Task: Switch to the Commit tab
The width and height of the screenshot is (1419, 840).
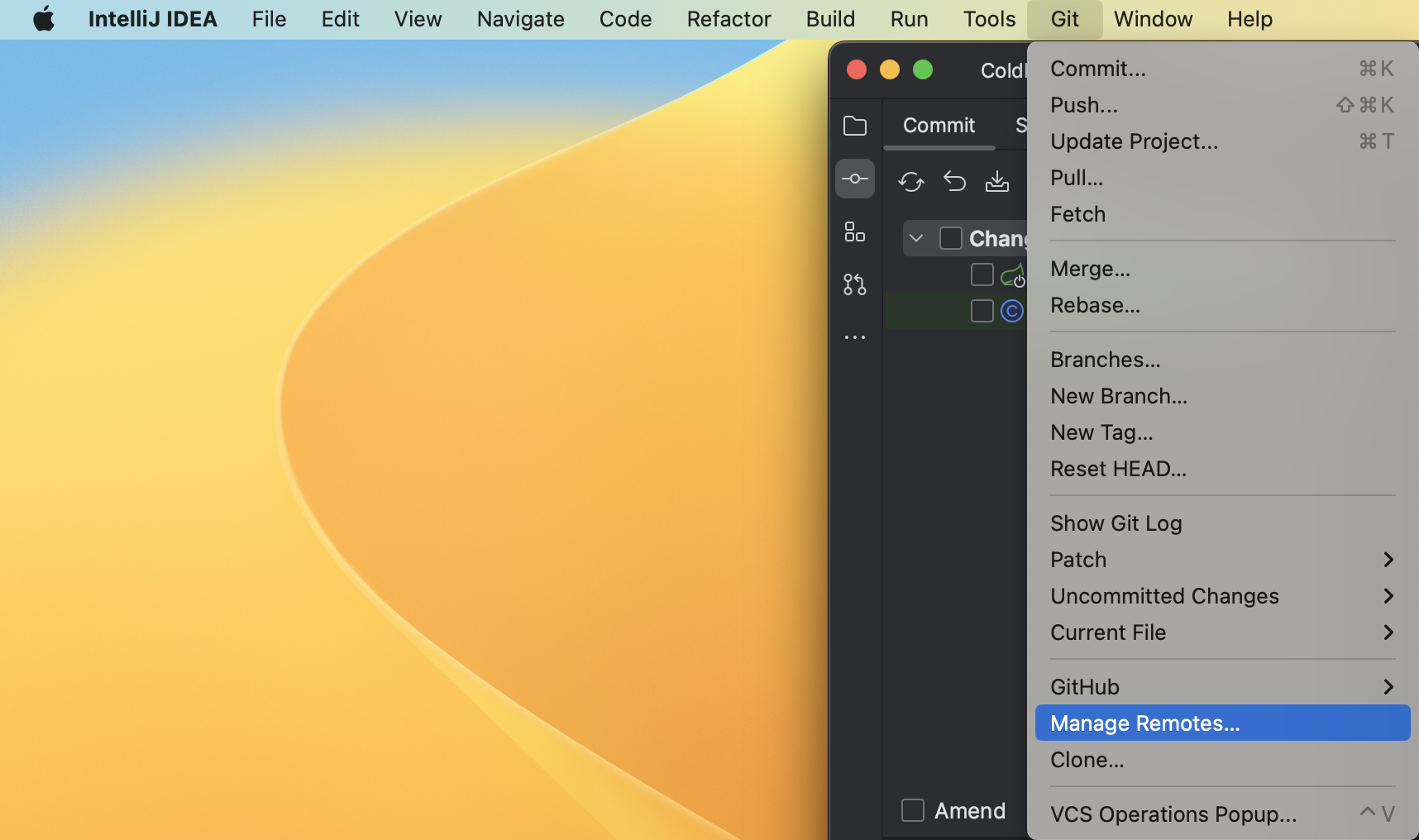Action: (939, 126)
